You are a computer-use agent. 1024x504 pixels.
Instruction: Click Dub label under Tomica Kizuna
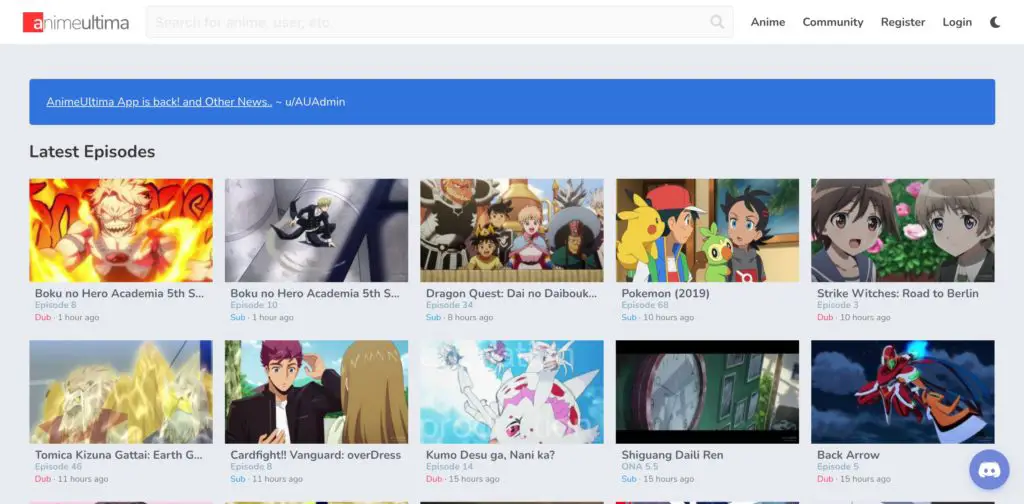(x=42, y=479)
